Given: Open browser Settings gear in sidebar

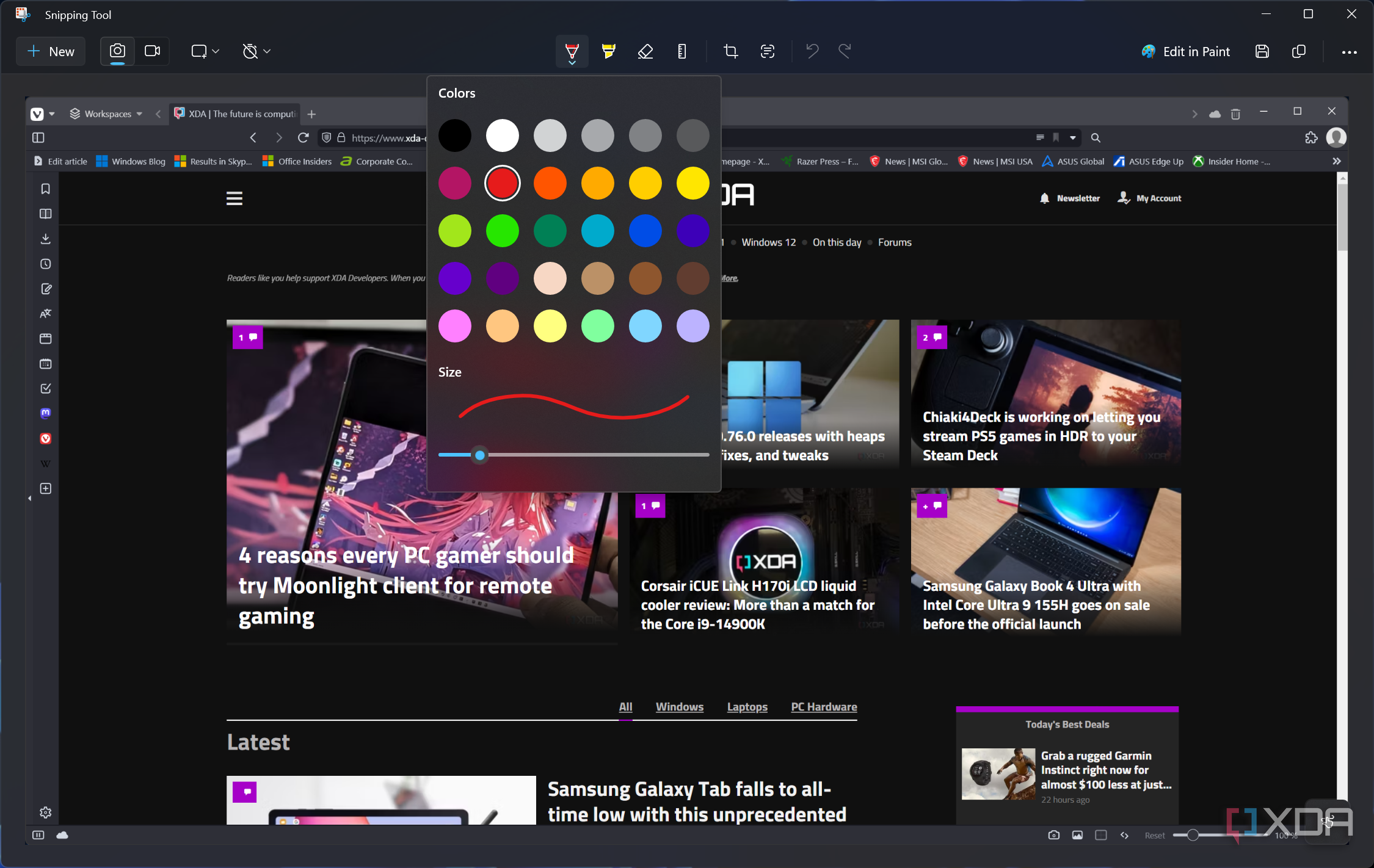Looking at the screenshot, I should (x=45, y=812).
